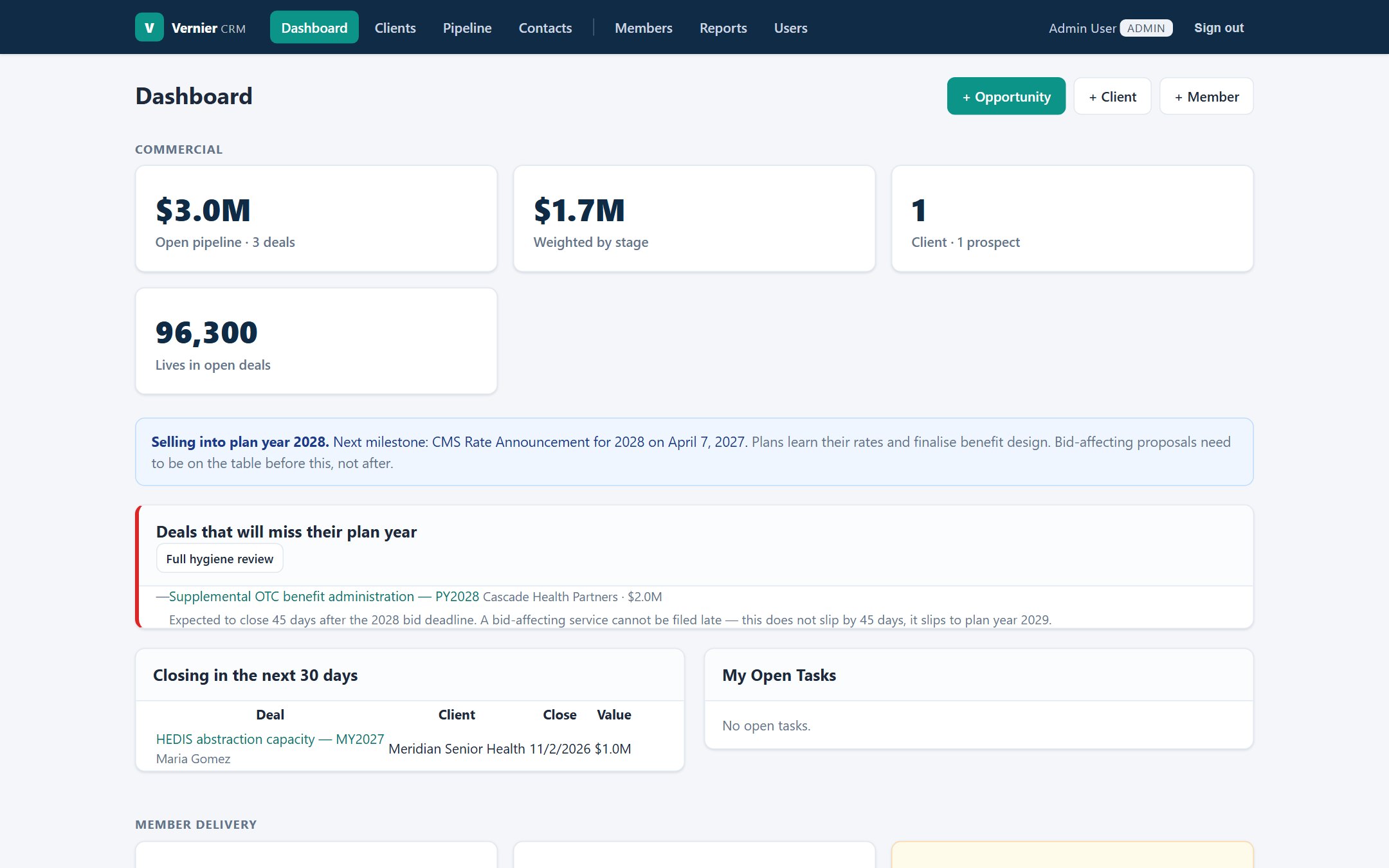1389x868 pixels.
Task: Add a new Client
Action: click(1112, 96)
